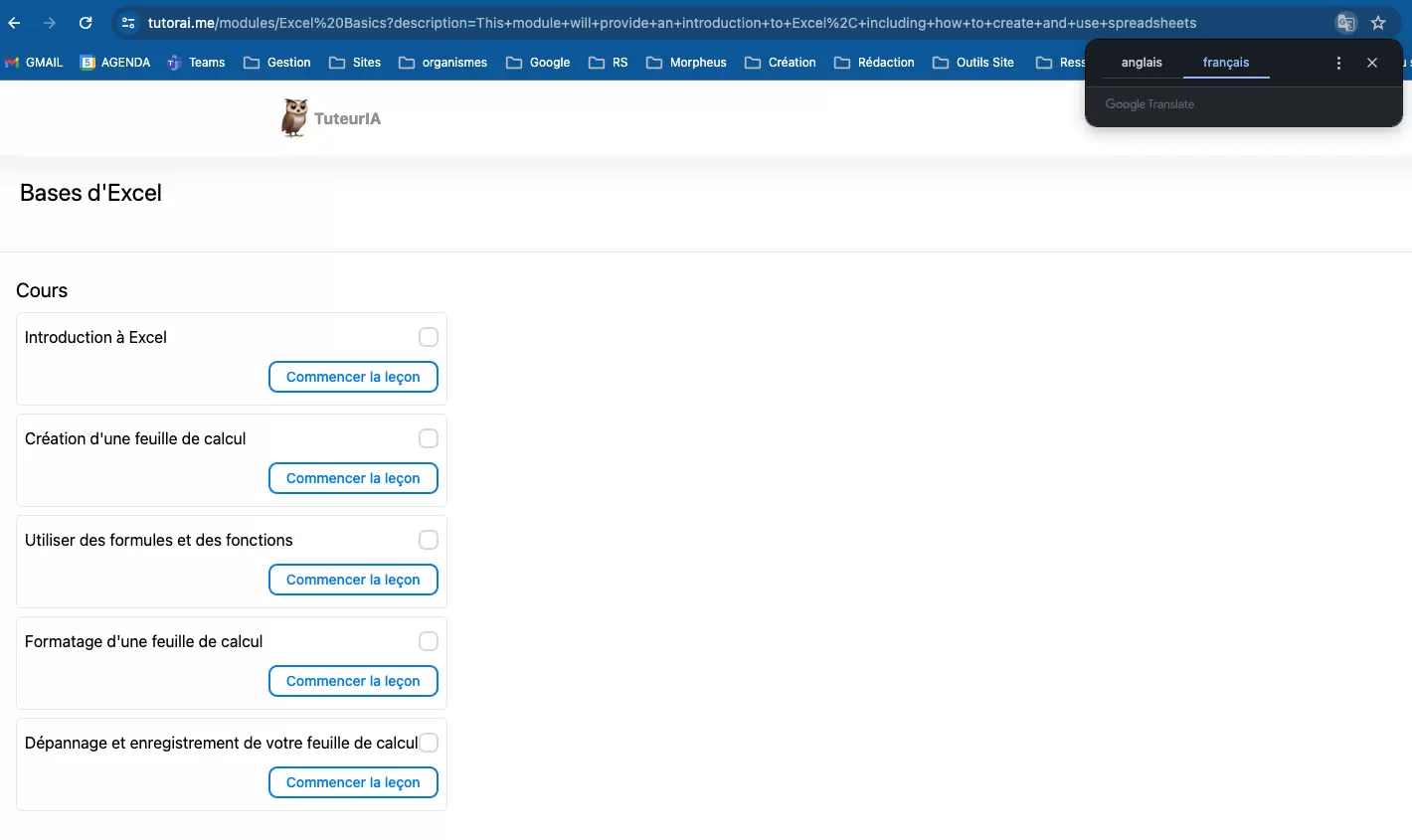Open the AGENDA bookmark
The width and height of the screenshot is (1412, 840).
(x=115, y=63)
